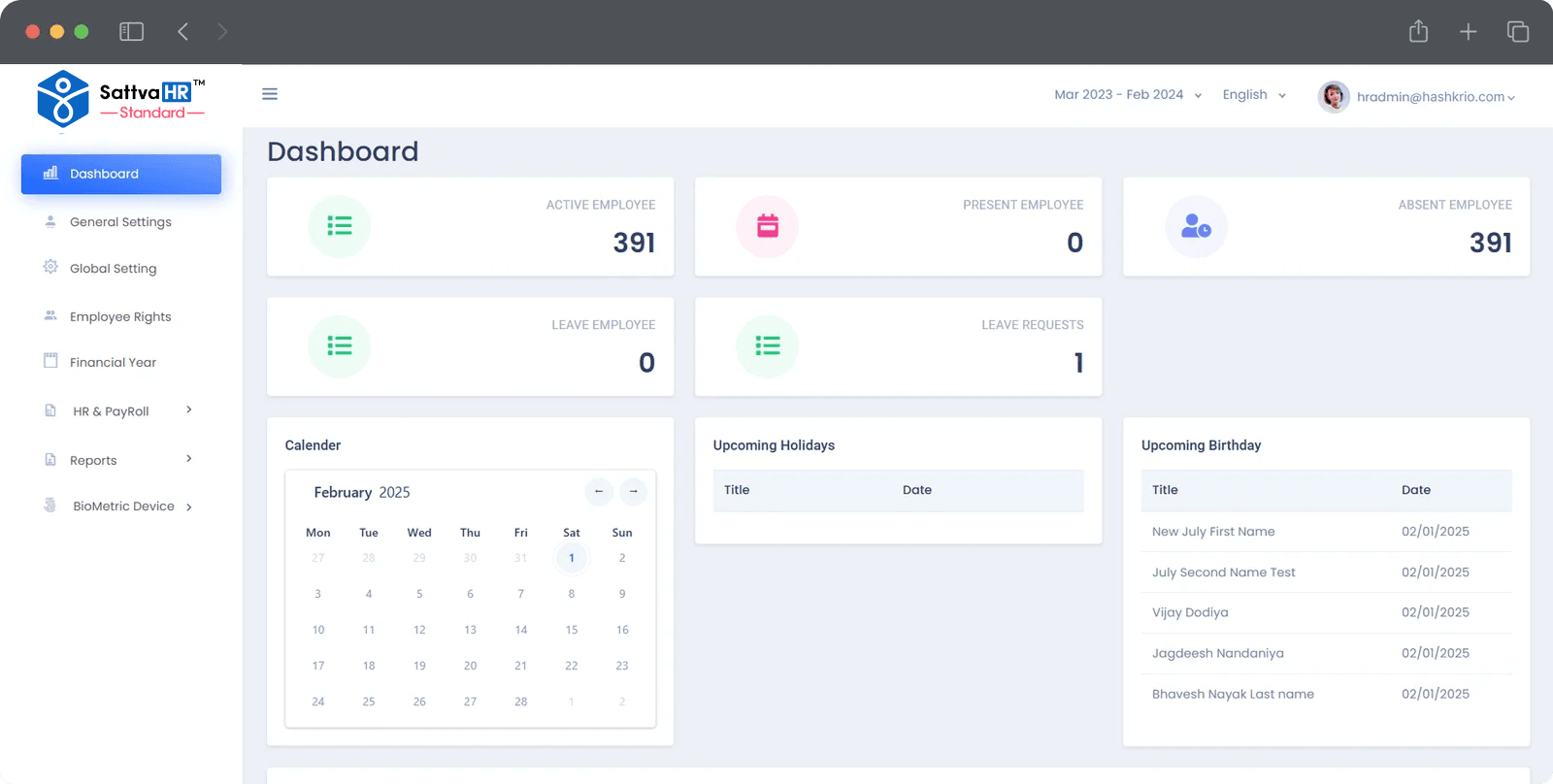Open the English language dropdown
The width and height of the screenshot is (1553, 784).
1254,94
